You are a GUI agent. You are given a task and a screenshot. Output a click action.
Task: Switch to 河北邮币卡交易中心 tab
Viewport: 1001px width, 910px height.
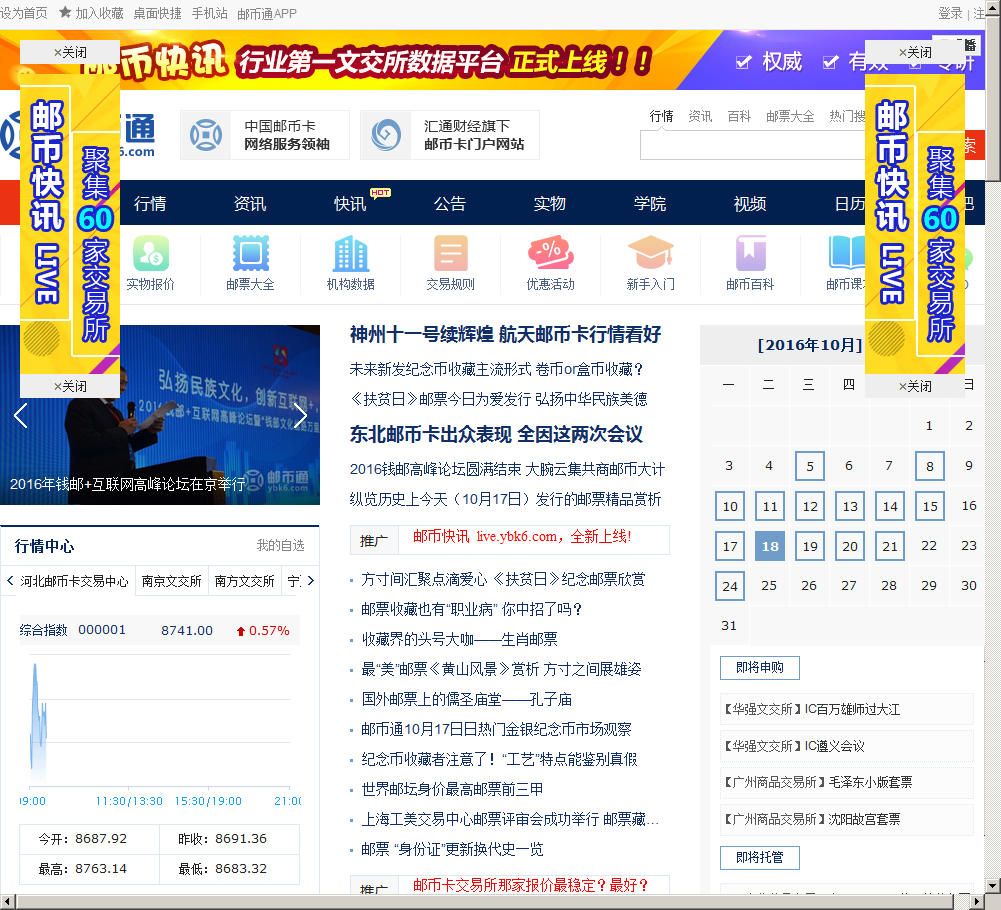[74, 581]
